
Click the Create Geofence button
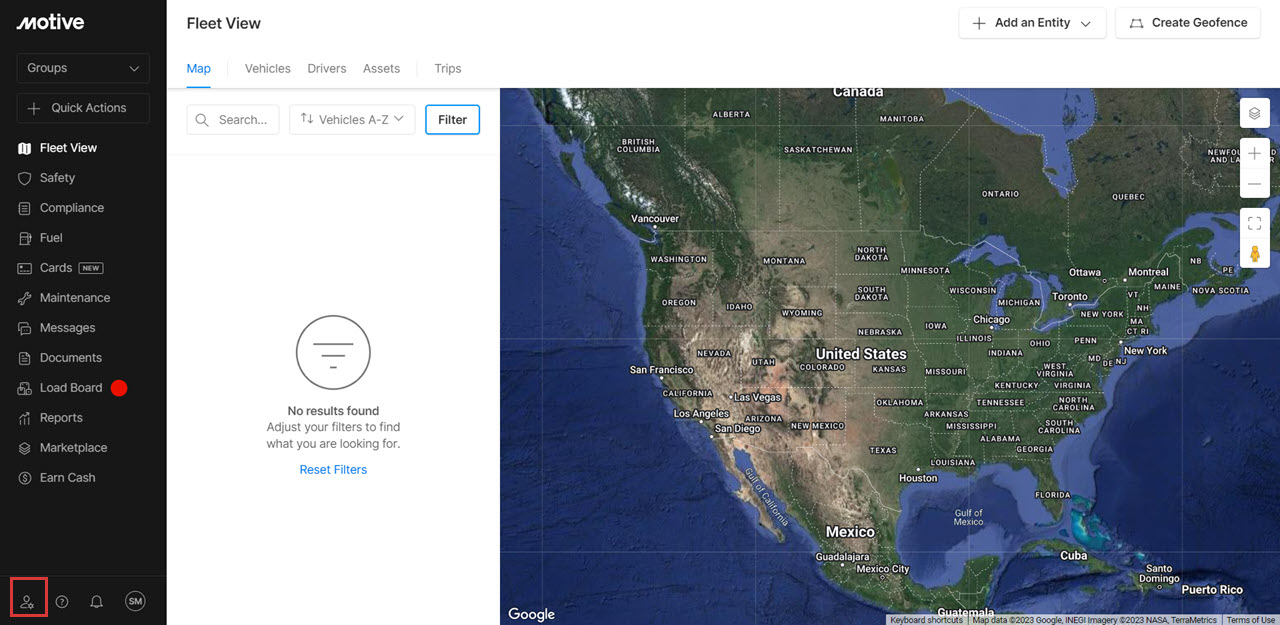click(x=1189, y=23)
